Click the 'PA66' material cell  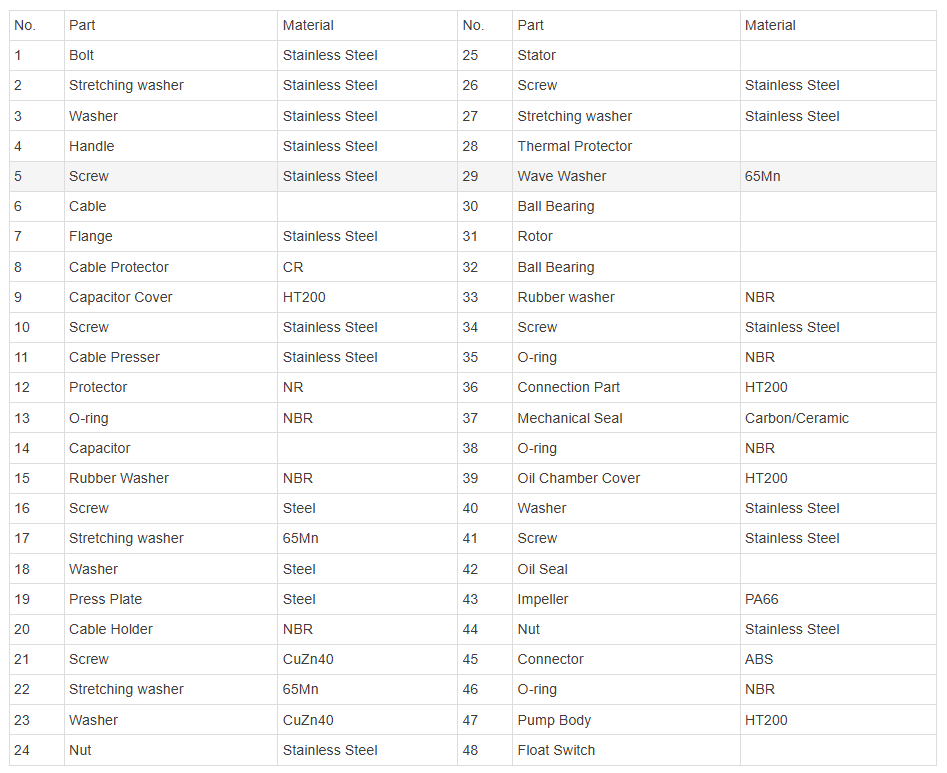(x=838, y=599)
